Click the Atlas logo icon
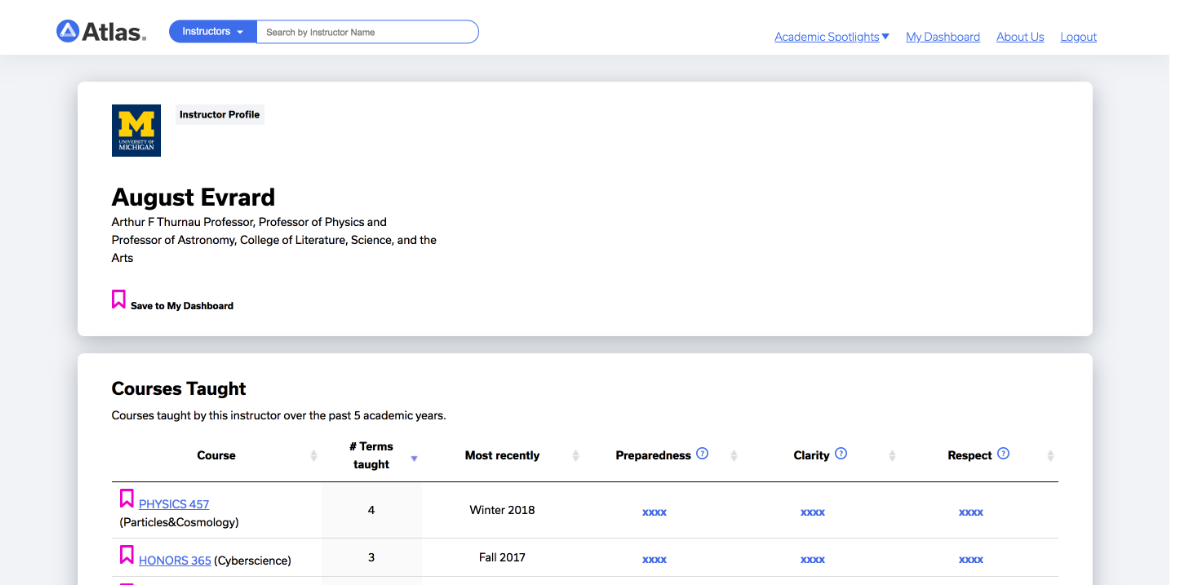The height and width of the screenshot is (585, 1200). tap(68, 32)
